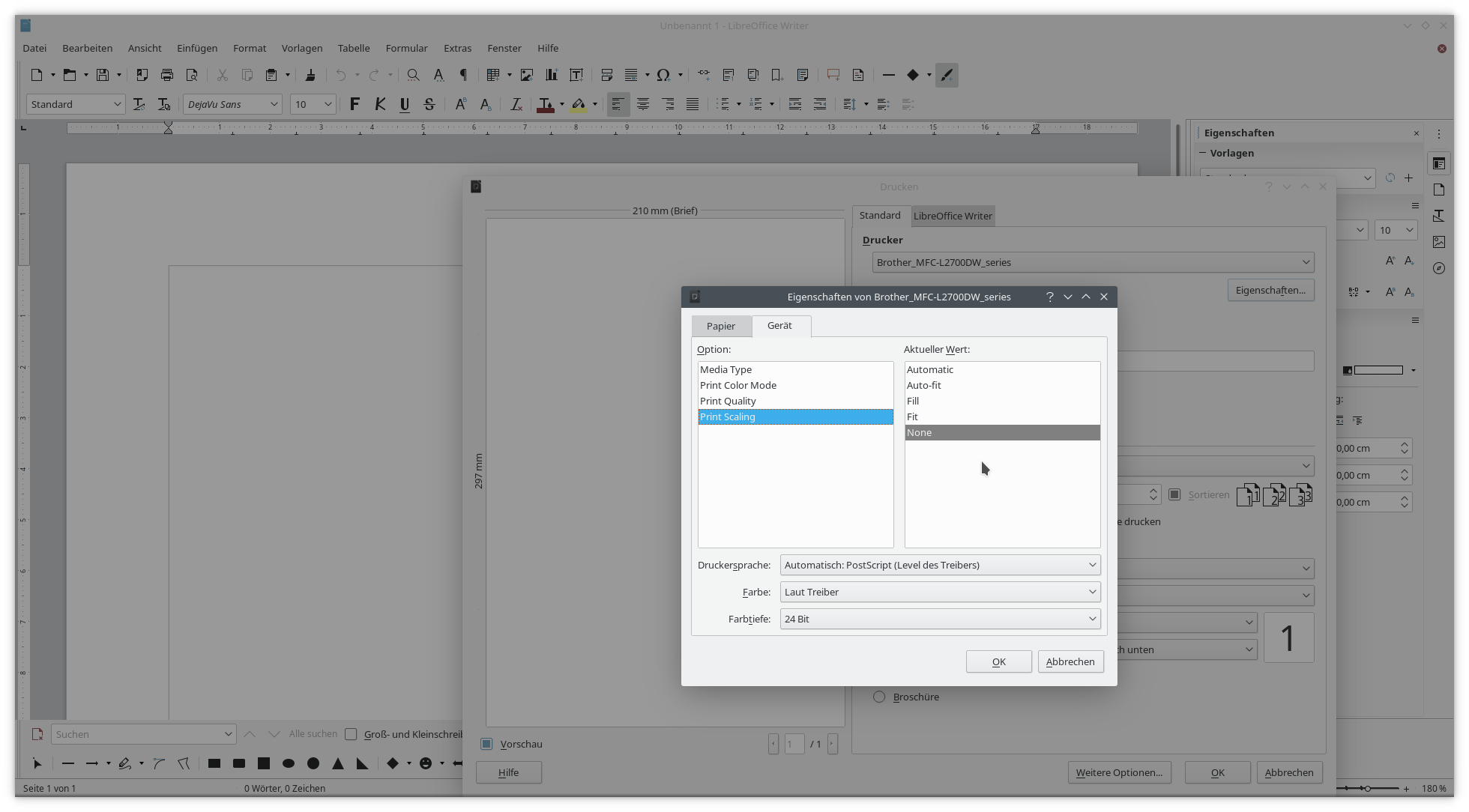The image size is (1469, 812).
Task: Click Weitere Optionen... button
Action: [x=1119, y=772]
